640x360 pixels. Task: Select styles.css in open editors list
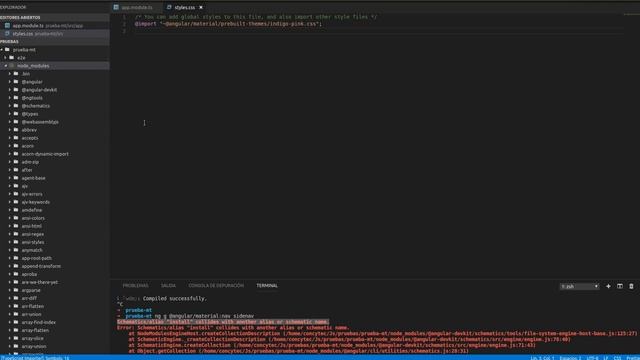coord(55,33)
